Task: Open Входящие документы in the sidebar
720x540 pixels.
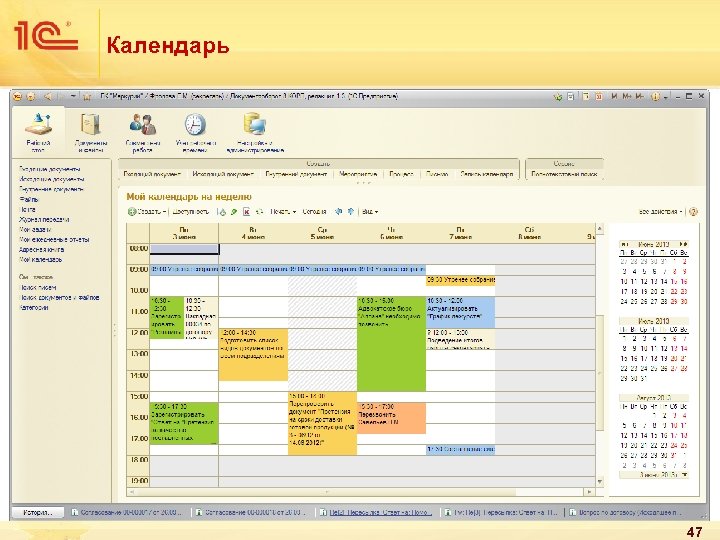Action: tap(50, 169)
